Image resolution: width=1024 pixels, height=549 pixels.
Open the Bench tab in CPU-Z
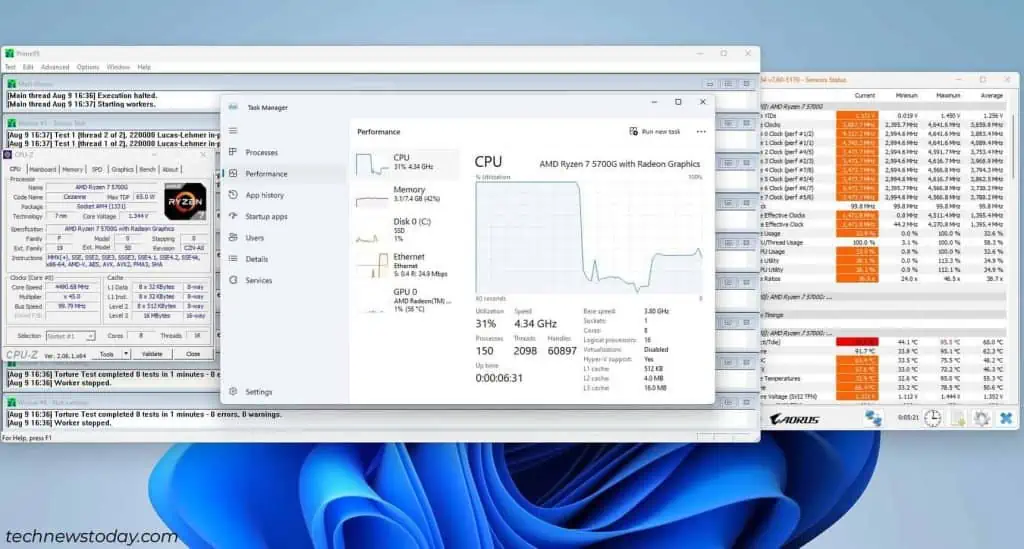pyautogui.click(x=147, y=169)
